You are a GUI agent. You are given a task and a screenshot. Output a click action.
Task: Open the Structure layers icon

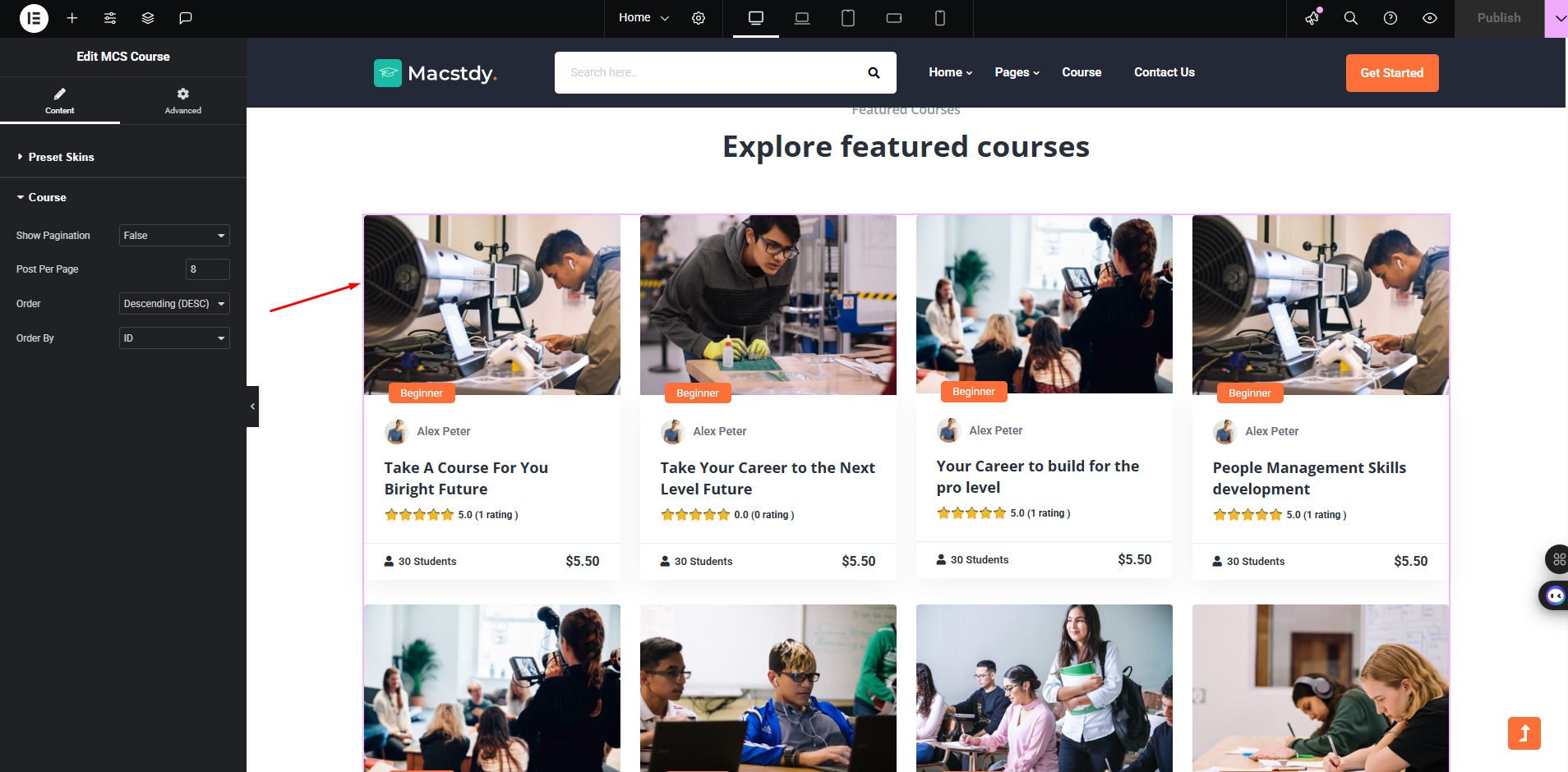pos(148,18)
